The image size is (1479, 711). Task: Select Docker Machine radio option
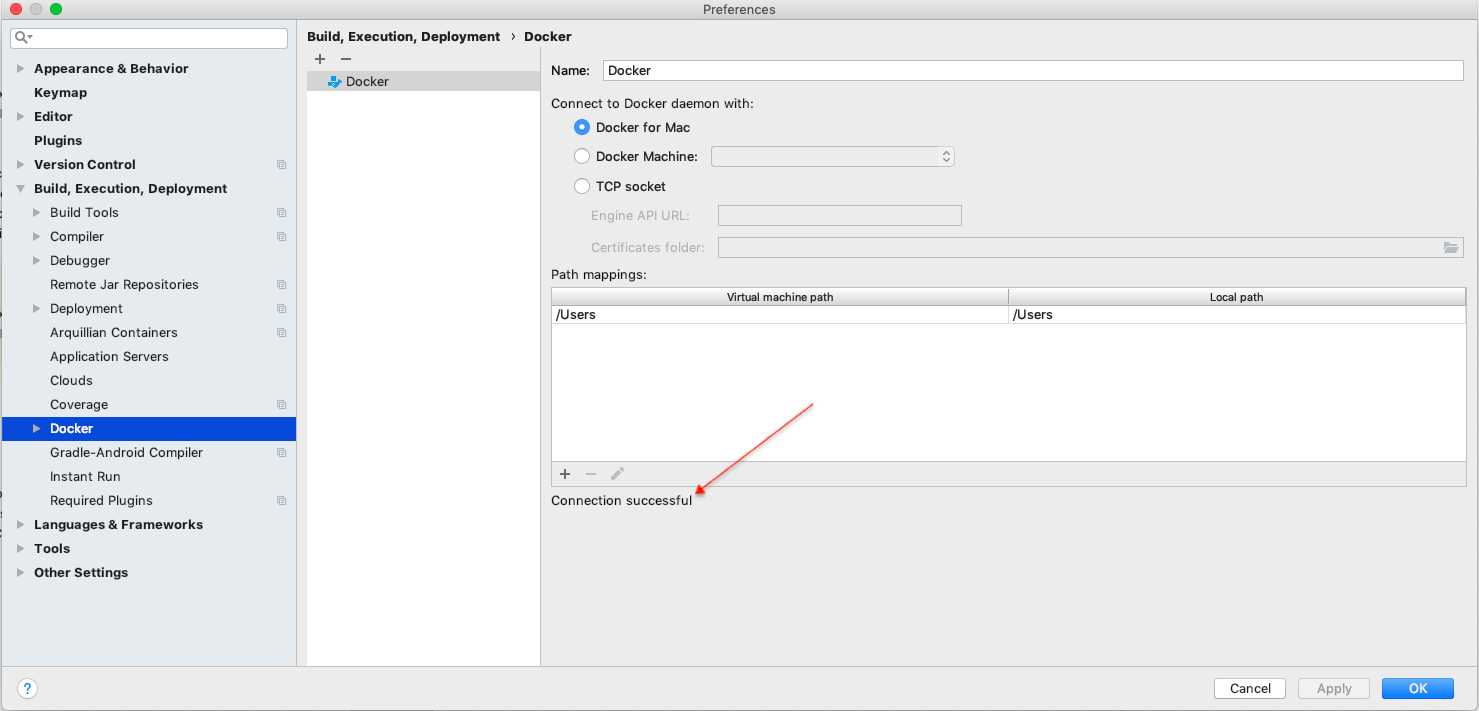click(x=582, y=156)
